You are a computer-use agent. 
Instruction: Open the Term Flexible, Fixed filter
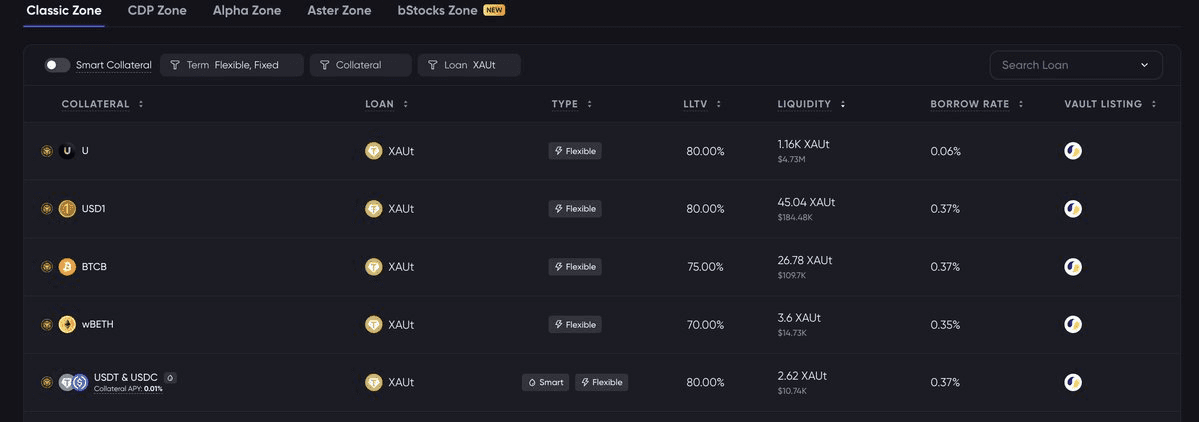pyautogui.click(x=232, y=65)
